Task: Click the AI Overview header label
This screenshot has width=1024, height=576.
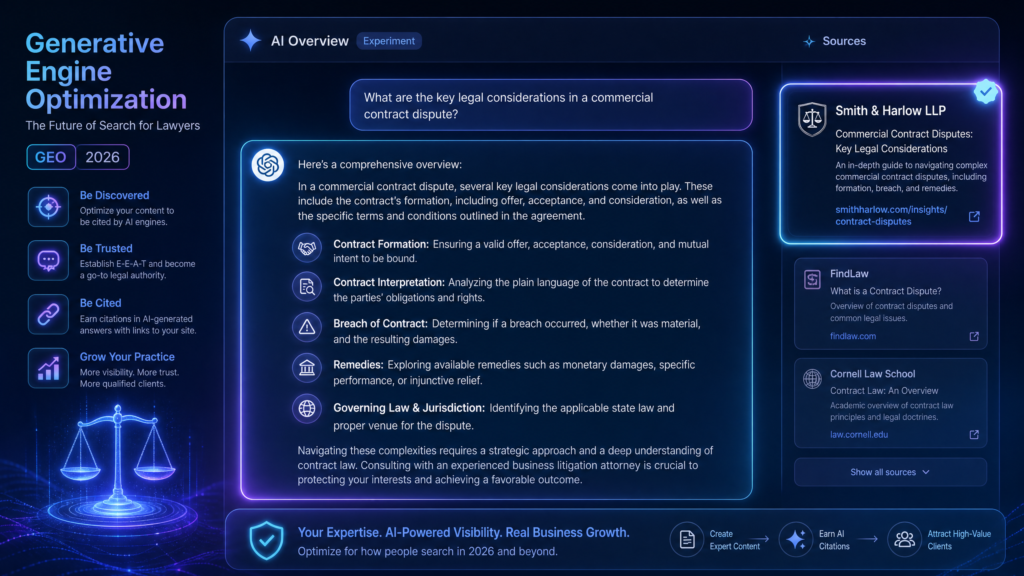Action: click(310, 41)
